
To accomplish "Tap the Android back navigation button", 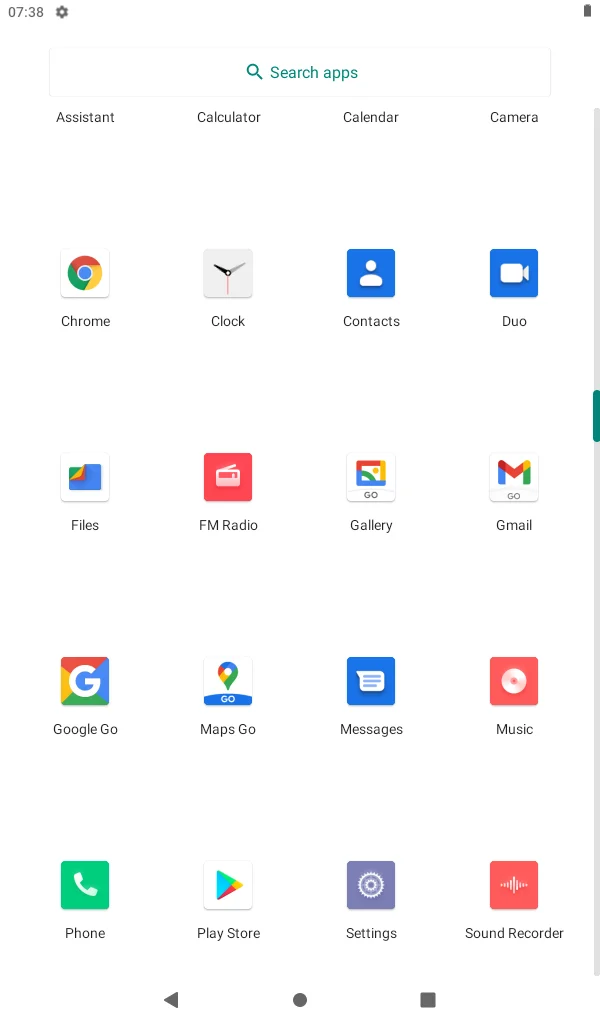I will click(171, 999).
